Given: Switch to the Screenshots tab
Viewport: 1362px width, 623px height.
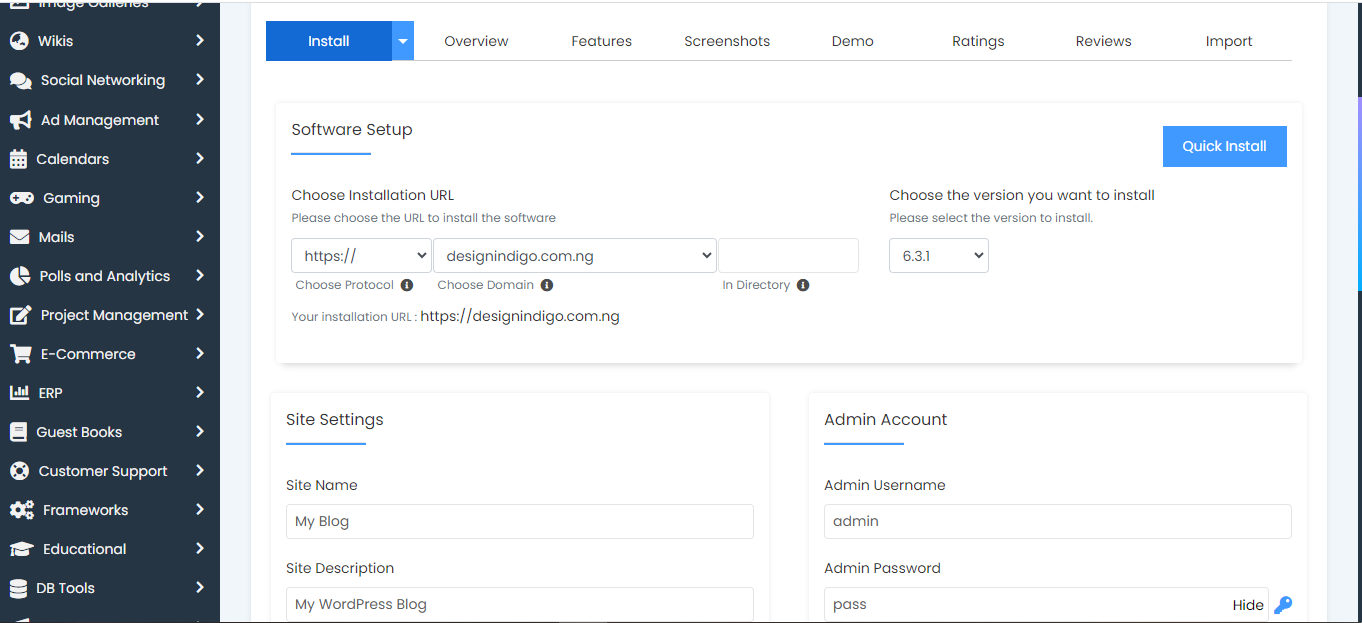Looking at the screenshot, I should point(727,41).
